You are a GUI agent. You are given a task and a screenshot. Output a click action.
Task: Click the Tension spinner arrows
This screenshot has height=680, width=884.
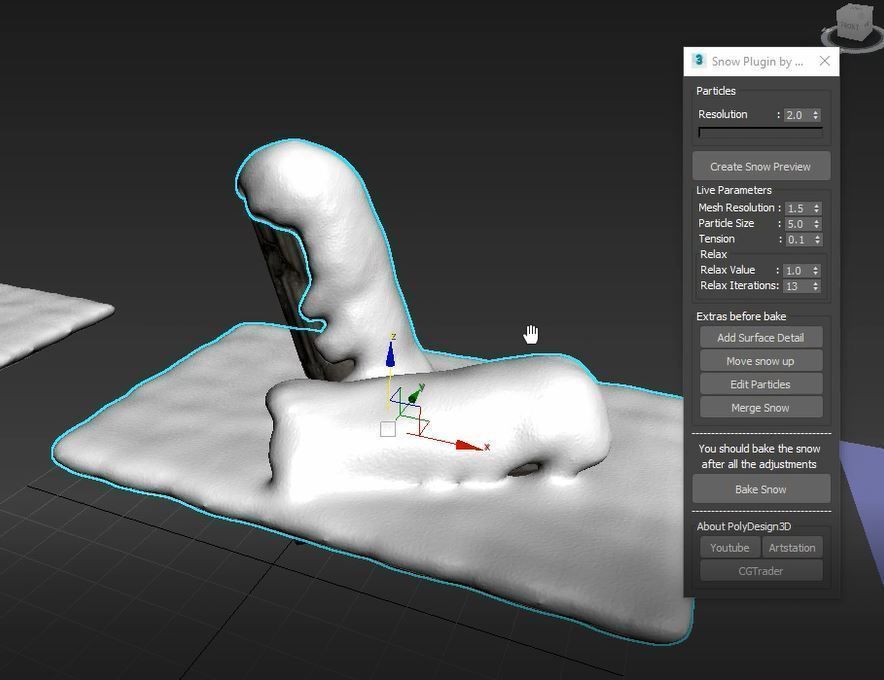(x=816, y=240)
